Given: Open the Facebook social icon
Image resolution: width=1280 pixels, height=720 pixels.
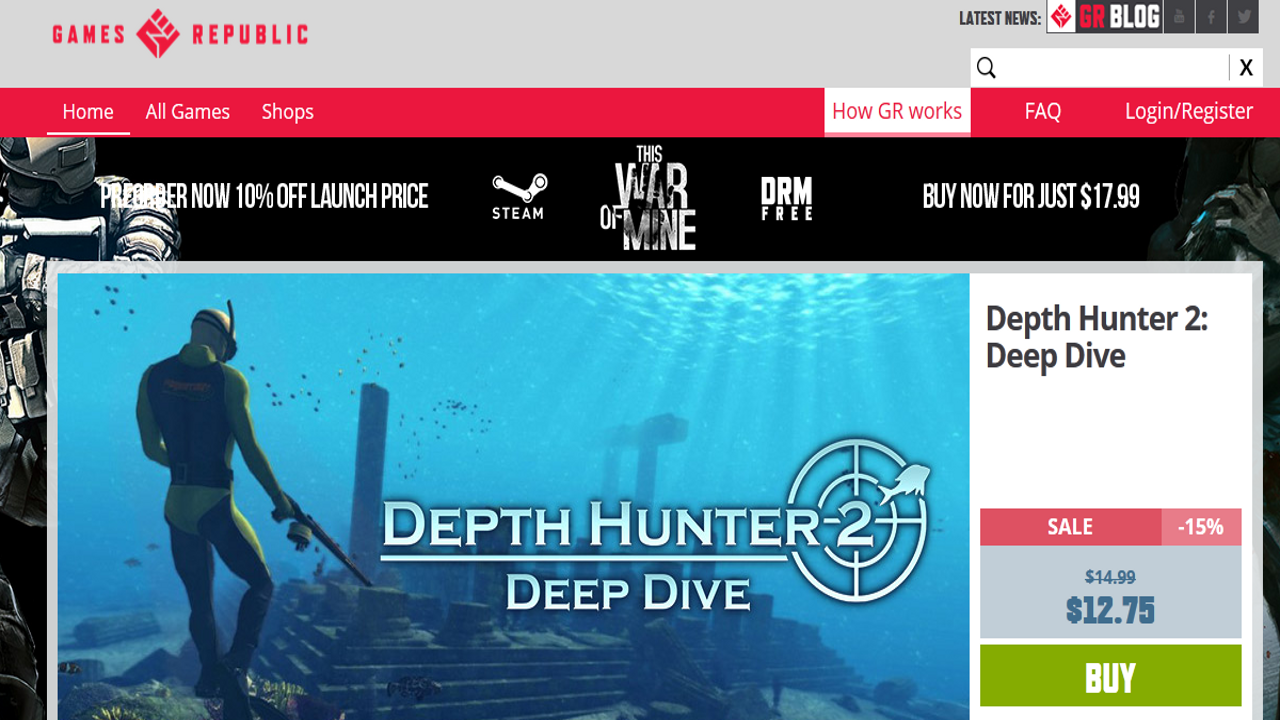Looking at the screenshot, I should point(1211,17).
